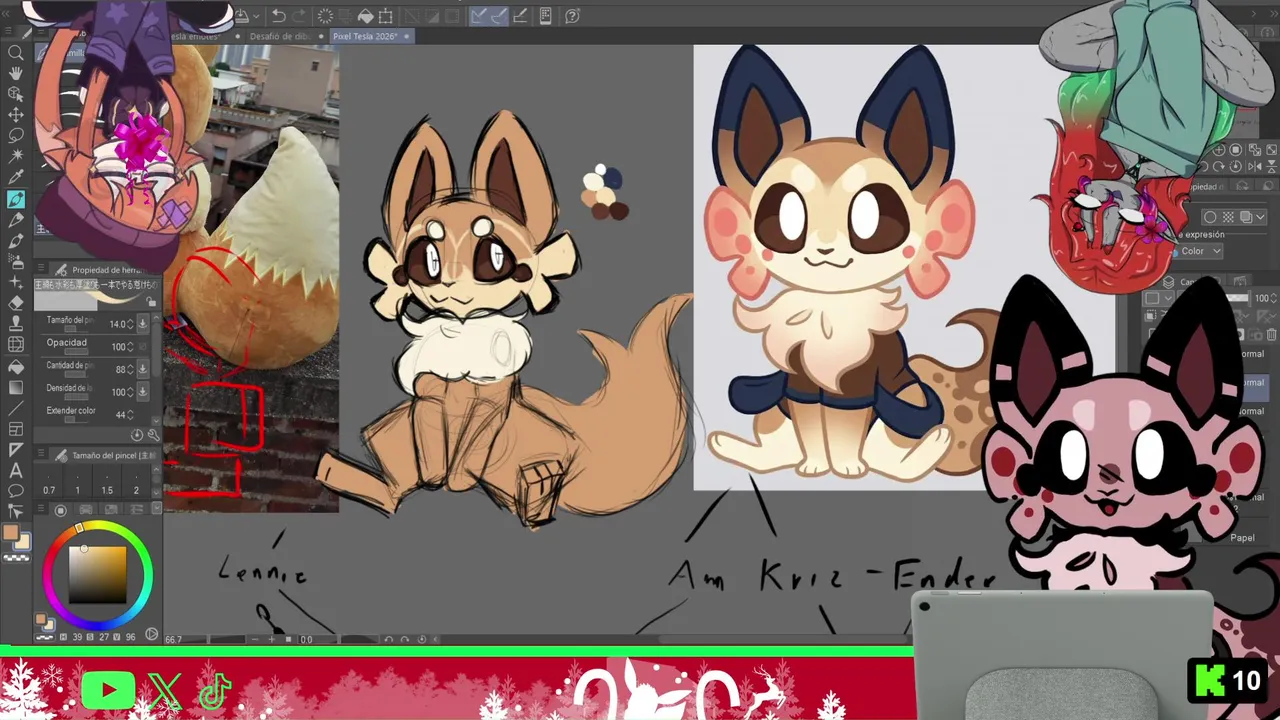Click the main color swatch in toolbox
1280x720 pixels.
tap(11, 534)
